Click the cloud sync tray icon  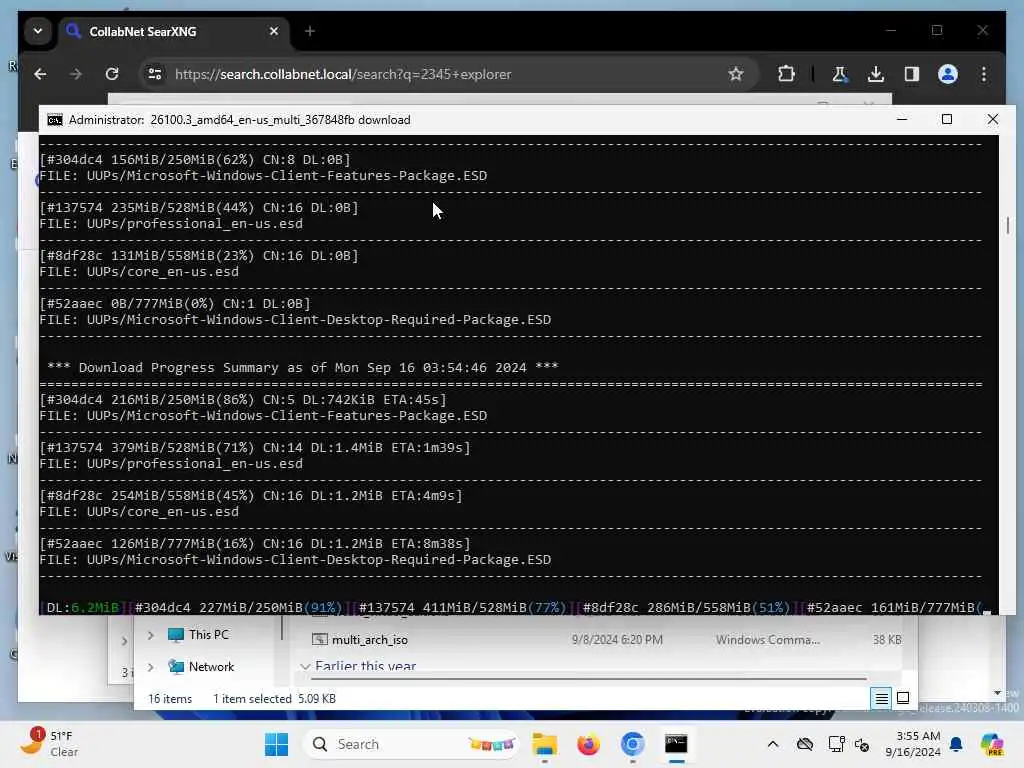(x=805, y=744)
